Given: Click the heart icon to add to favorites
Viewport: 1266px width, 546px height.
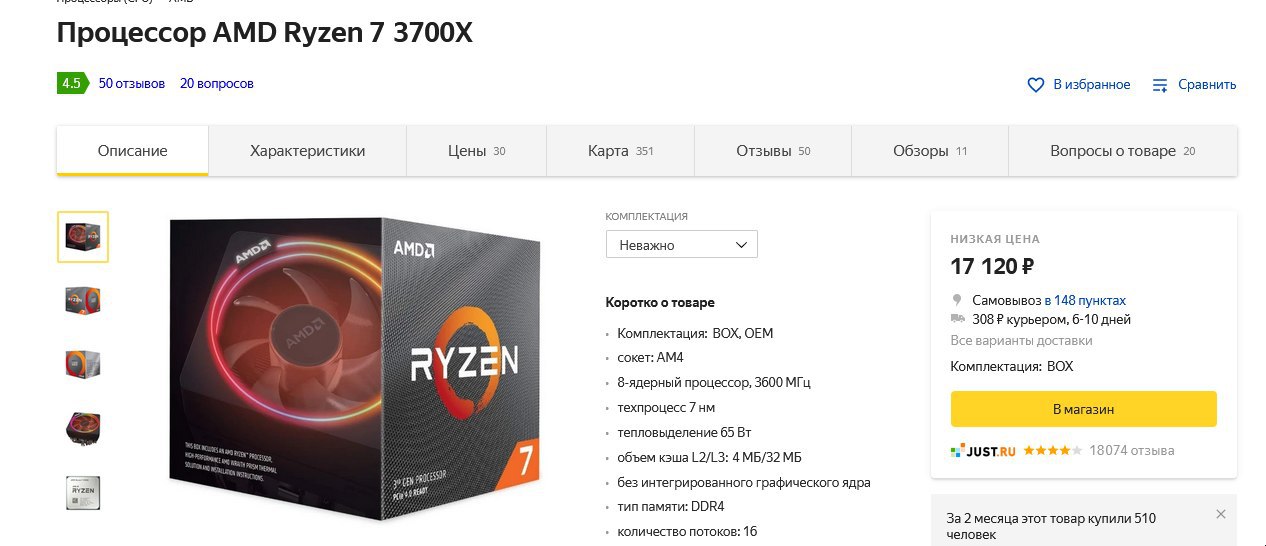Looking at the screenshot, I should 1036,85.
